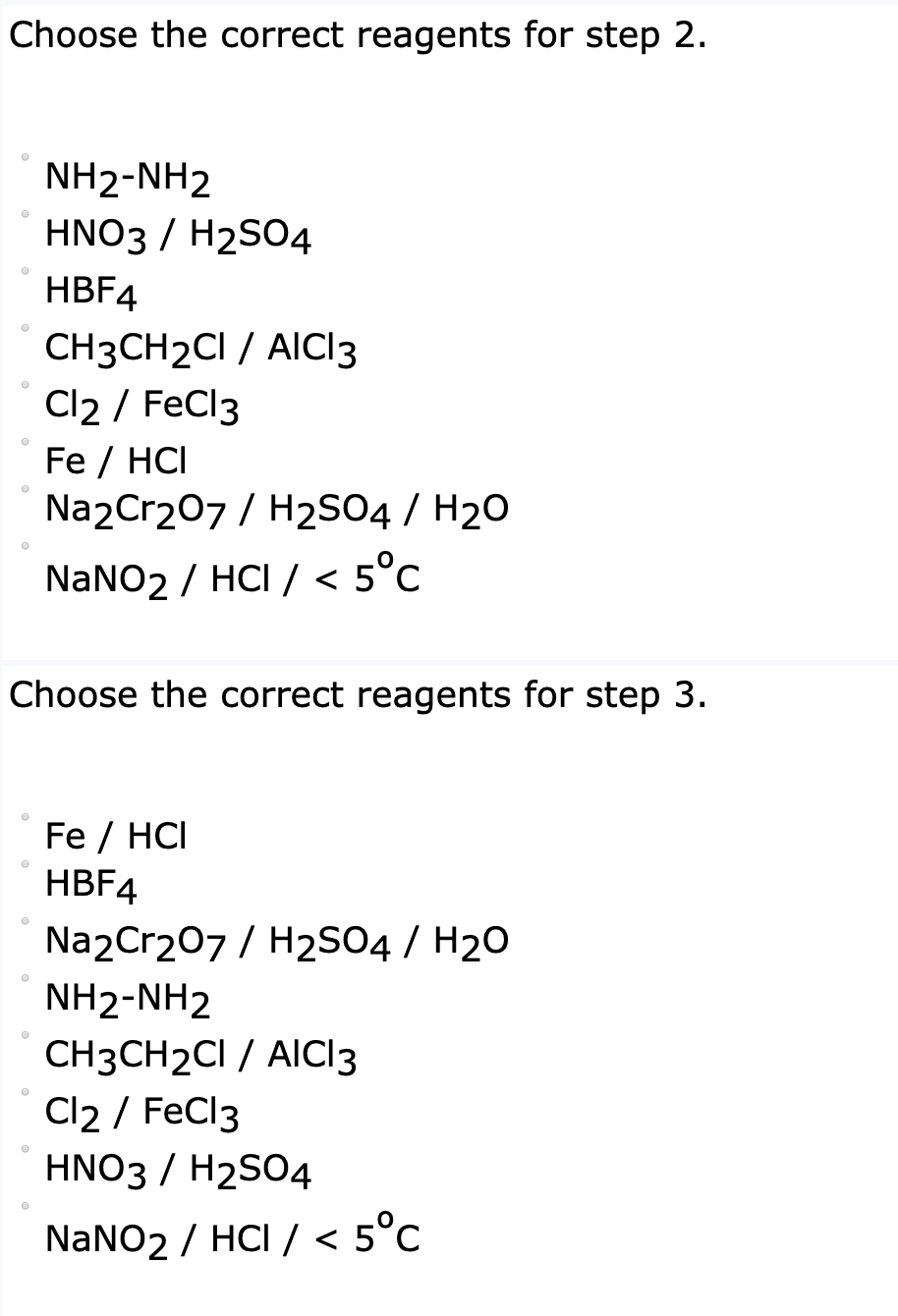Screen dimensions: 898x1316
Task: Select Fe / HCl for step 3
Action: coord(24,819)
